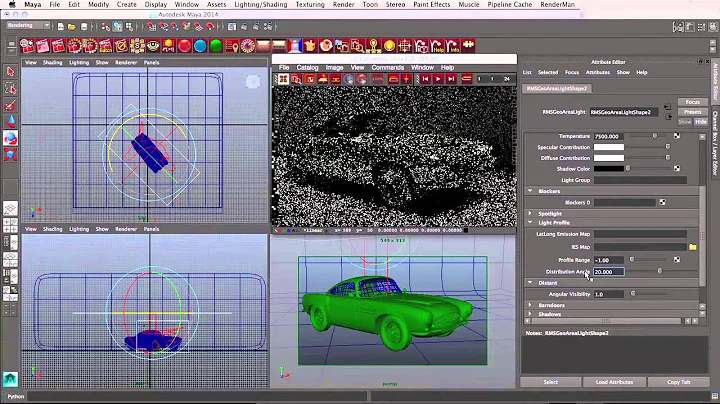Click the map button beside Blockers 0
This screenshot has width=720, height=404.
(x=662, y=202)
